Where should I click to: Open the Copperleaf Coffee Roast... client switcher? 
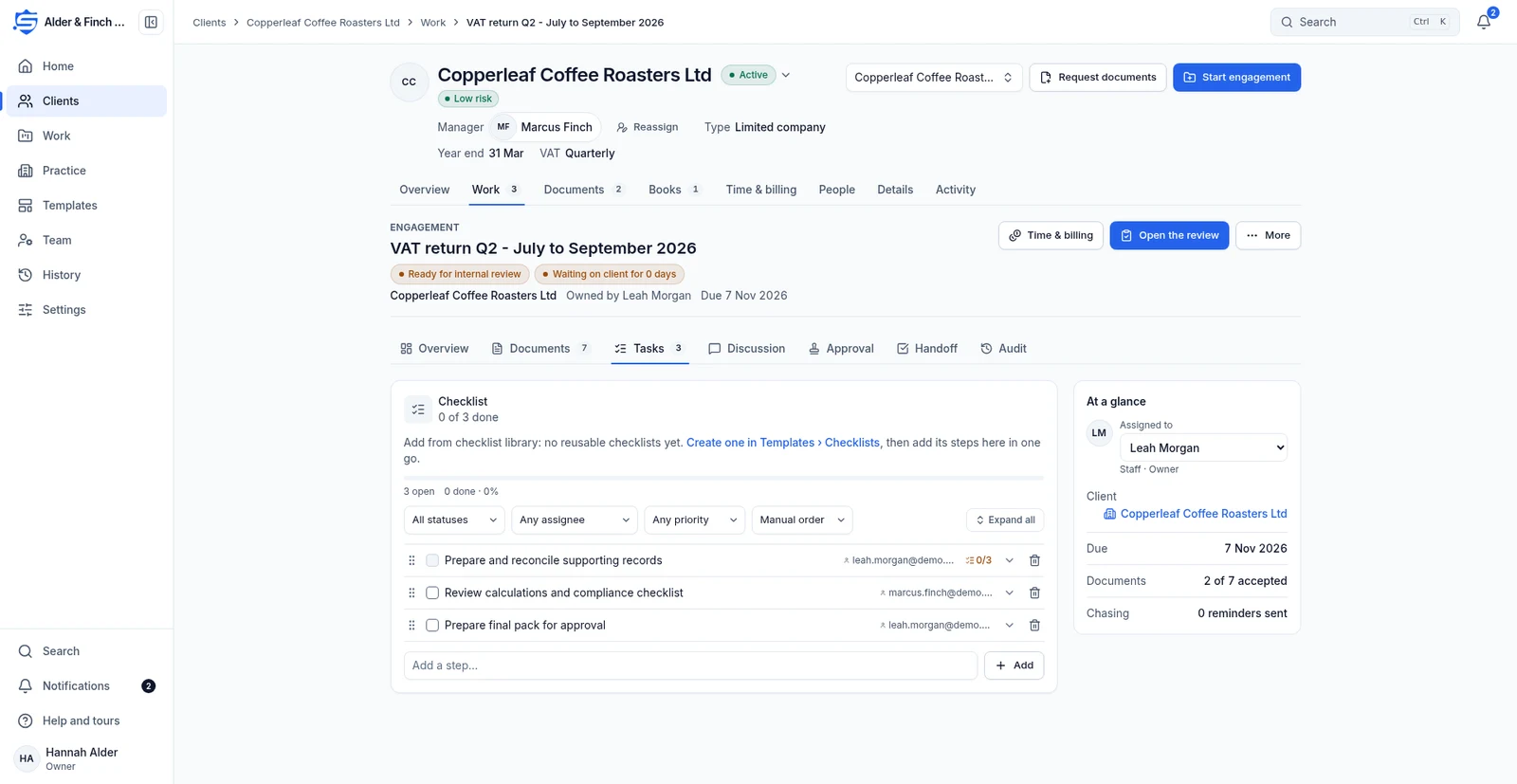[934, 77]
